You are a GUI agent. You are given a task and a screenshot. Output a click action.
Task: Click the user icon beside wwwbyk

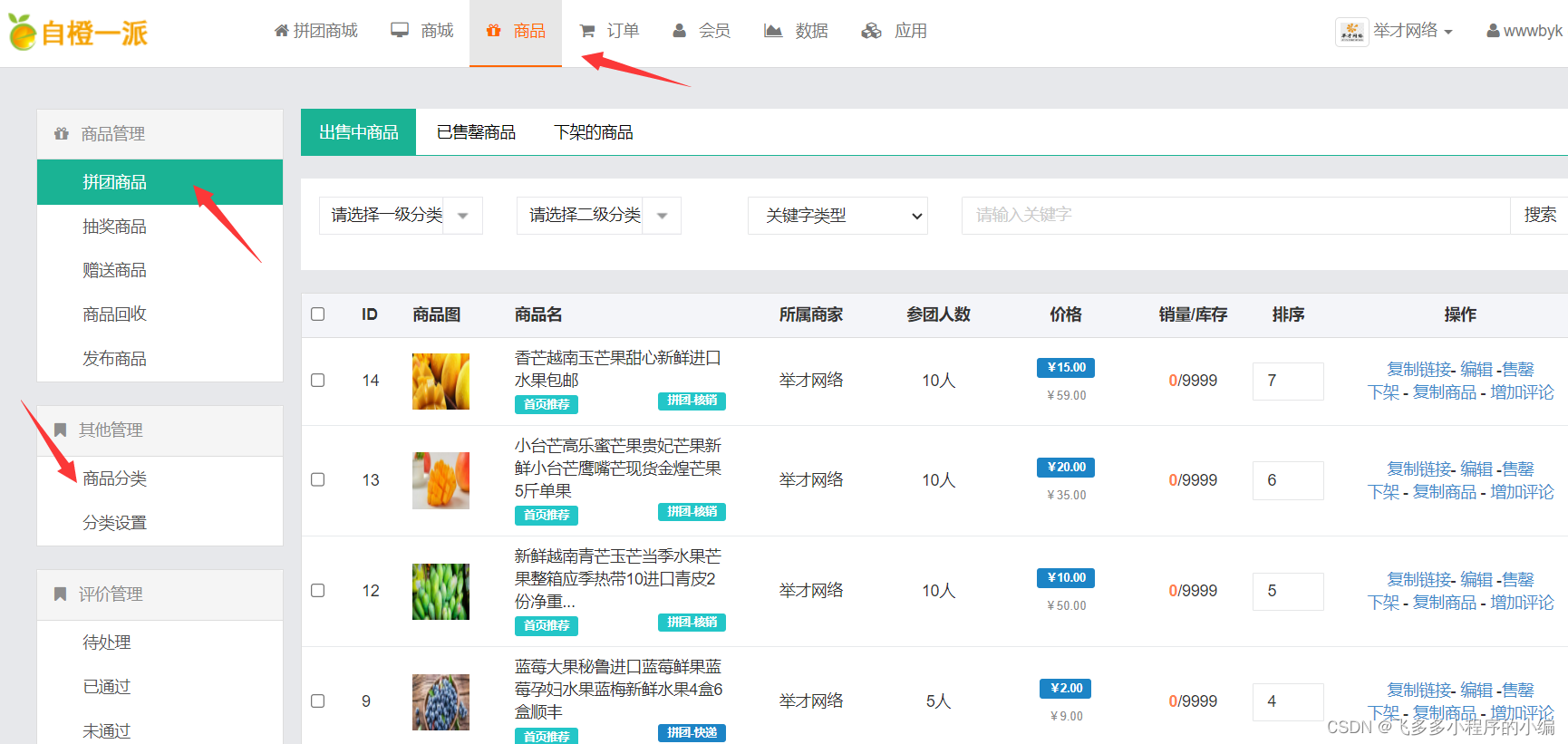[1493, 31]
